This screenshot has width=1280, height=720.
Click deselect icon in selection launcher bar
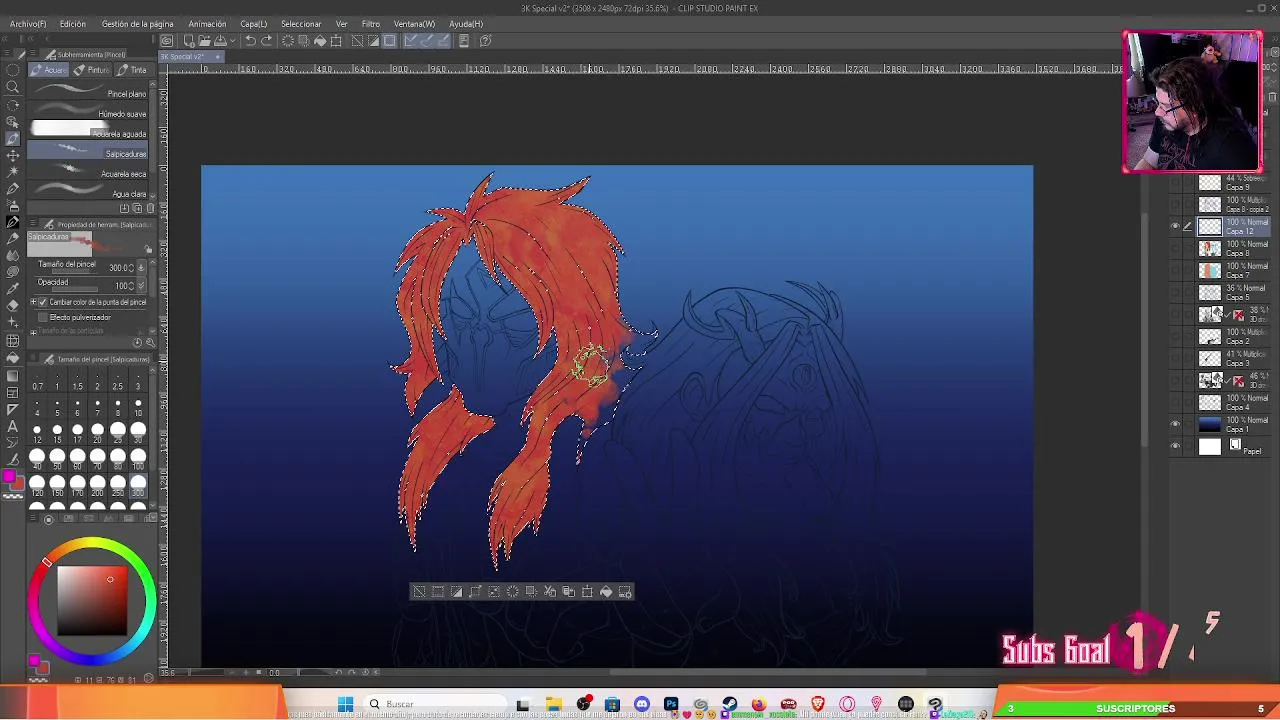pyautogui.click(x=419, y=592)
